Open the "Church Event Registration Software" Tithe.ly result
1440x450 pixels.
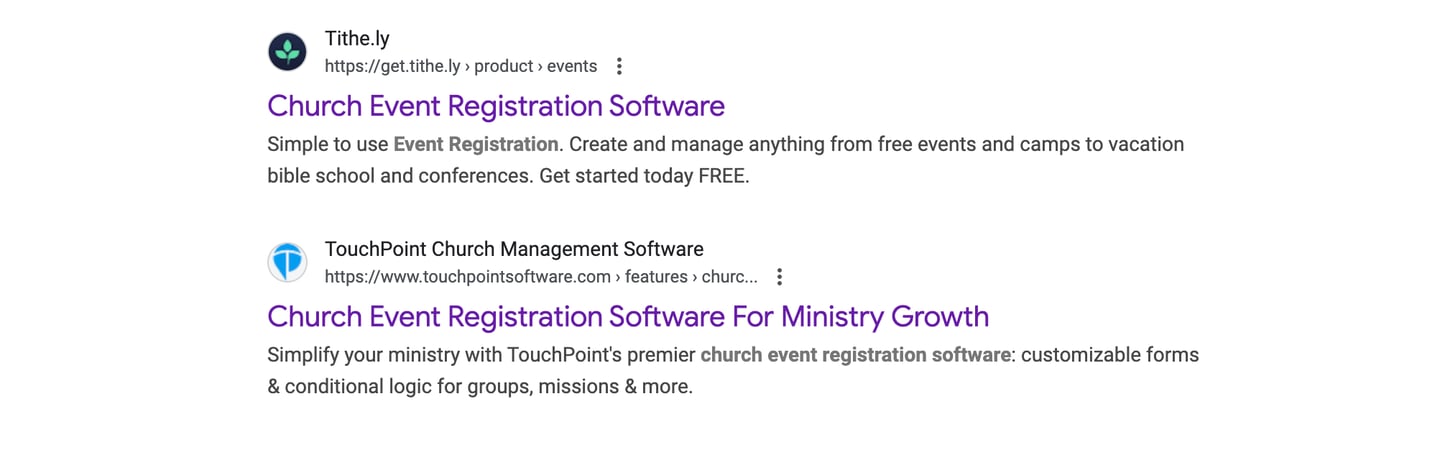496,106
